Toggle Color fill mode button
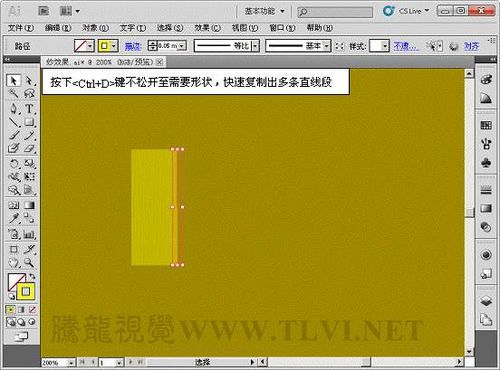Viewport: 500px width, 370px height. [11, 310]
